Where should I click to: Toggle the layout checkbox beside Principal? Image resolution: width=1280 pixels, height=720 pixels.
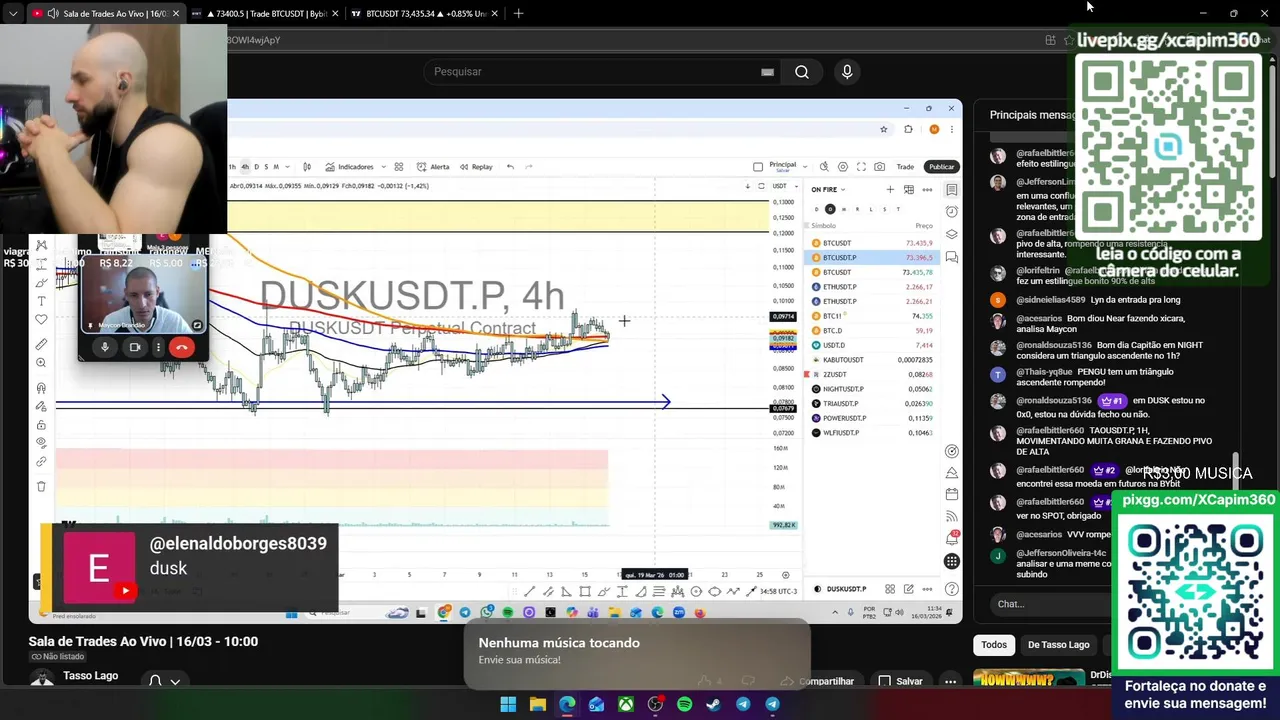click(758, 167)
